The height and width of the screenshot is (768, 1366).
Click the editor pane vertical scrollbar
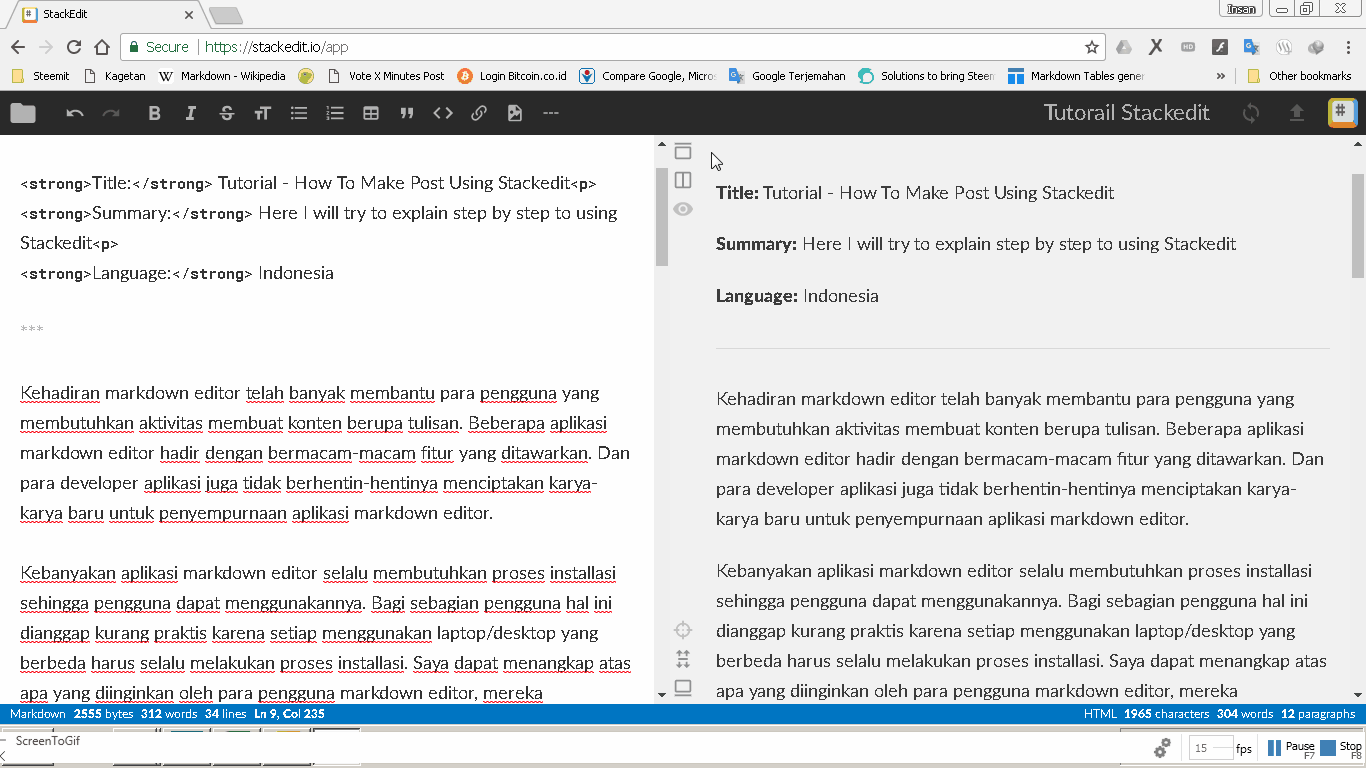[661, 217]
